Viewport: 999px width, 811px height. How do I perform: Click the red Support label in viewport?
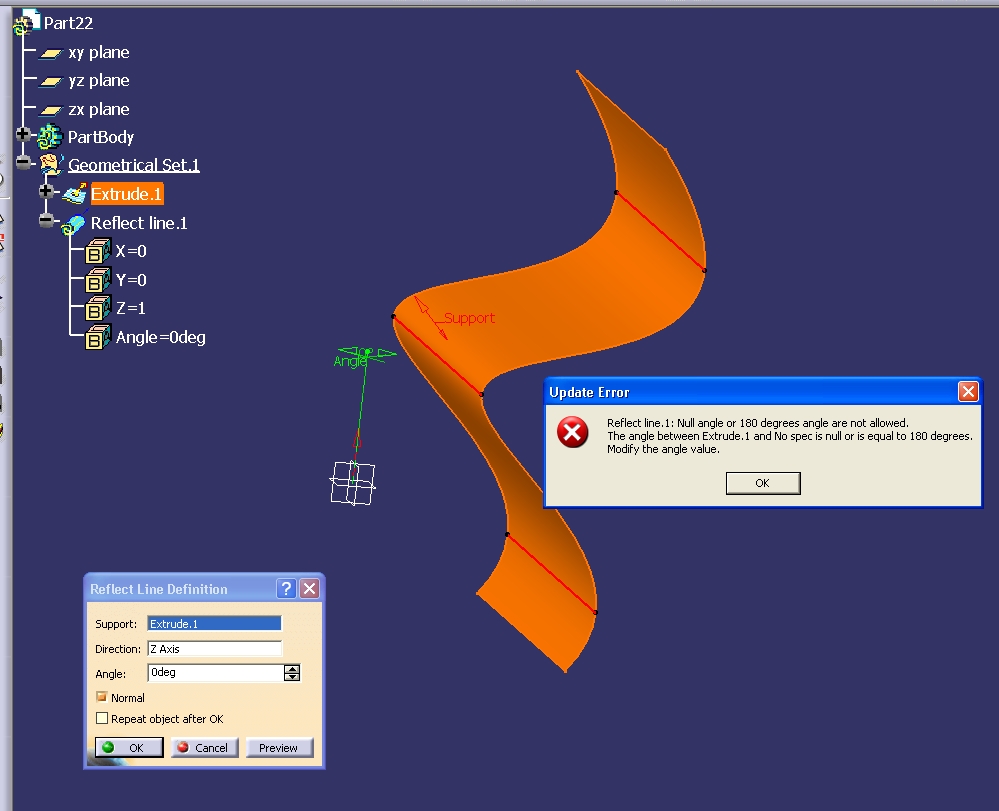click(x=469, y=318)
